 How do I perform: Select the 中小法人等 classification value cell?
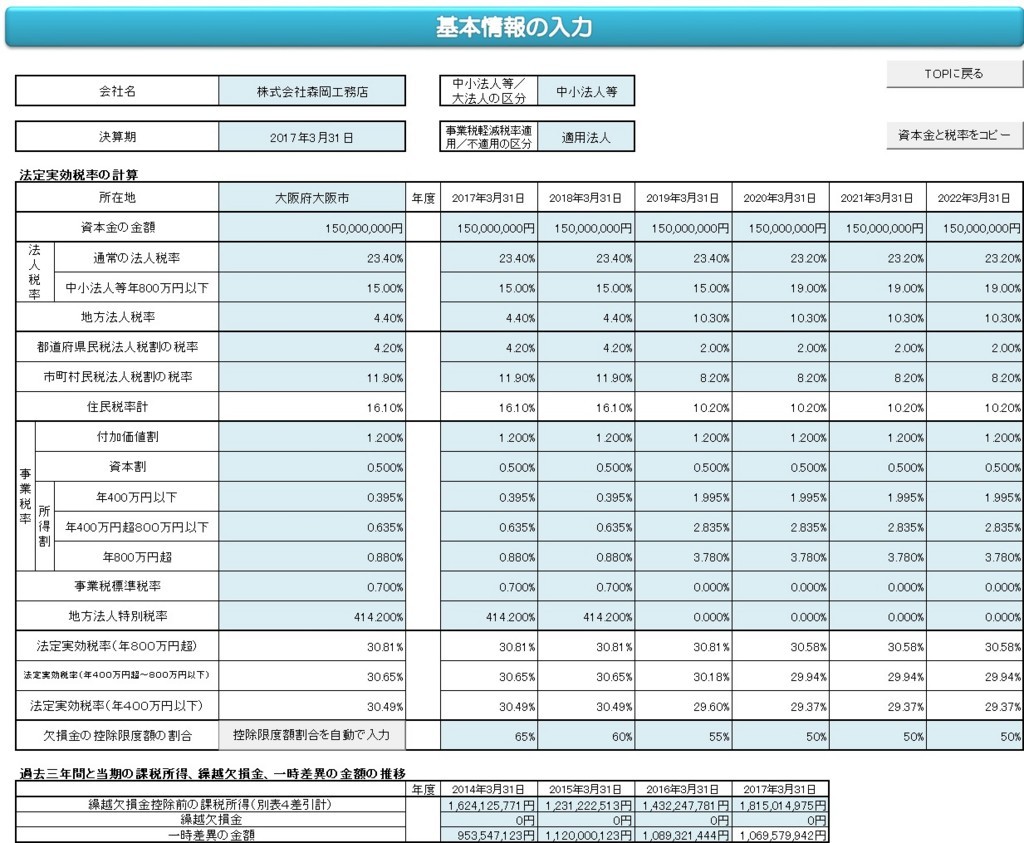pos(586,91)
